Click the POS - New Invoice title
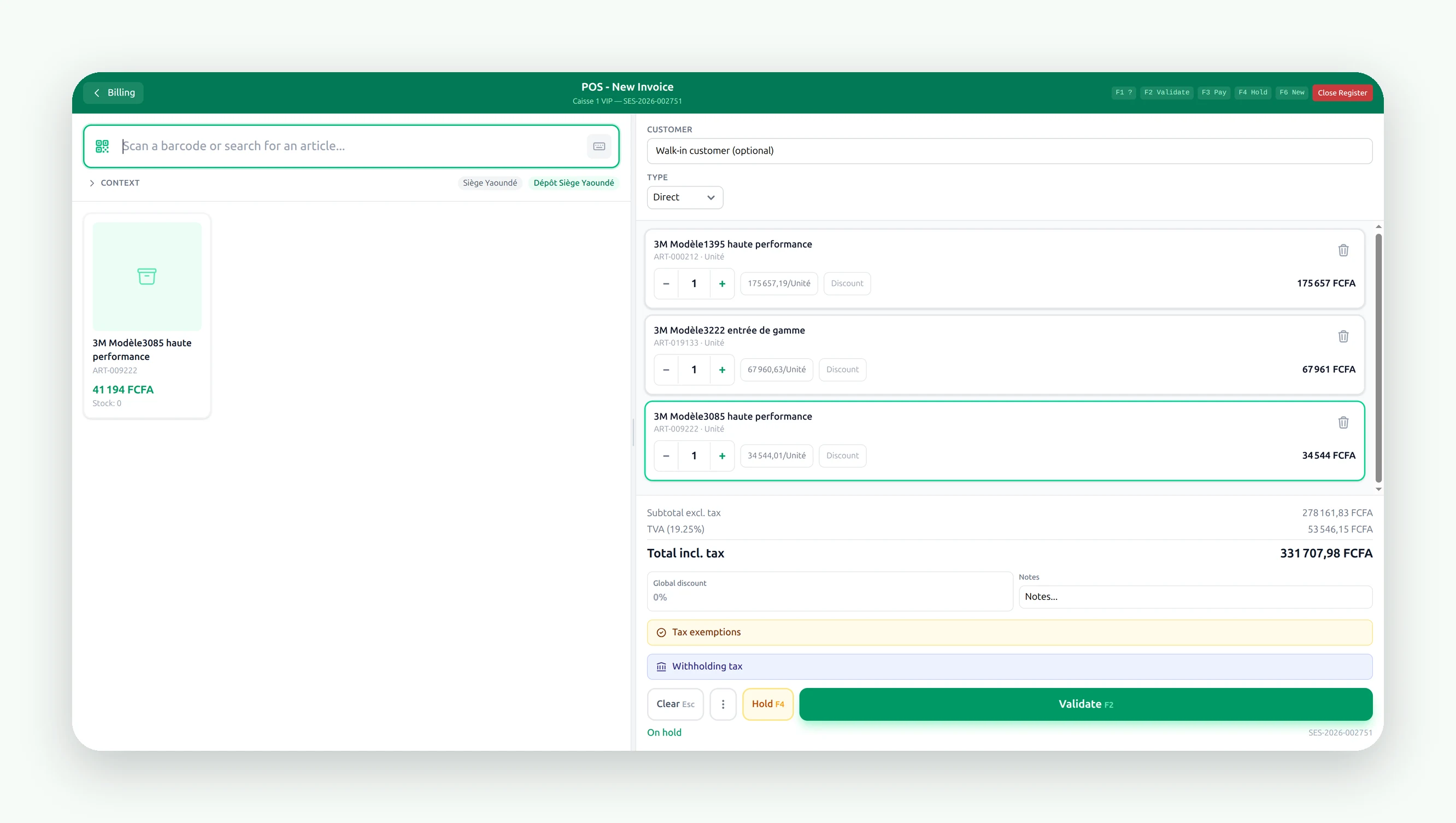The image size is (1456, 823). tap(627, 87)
